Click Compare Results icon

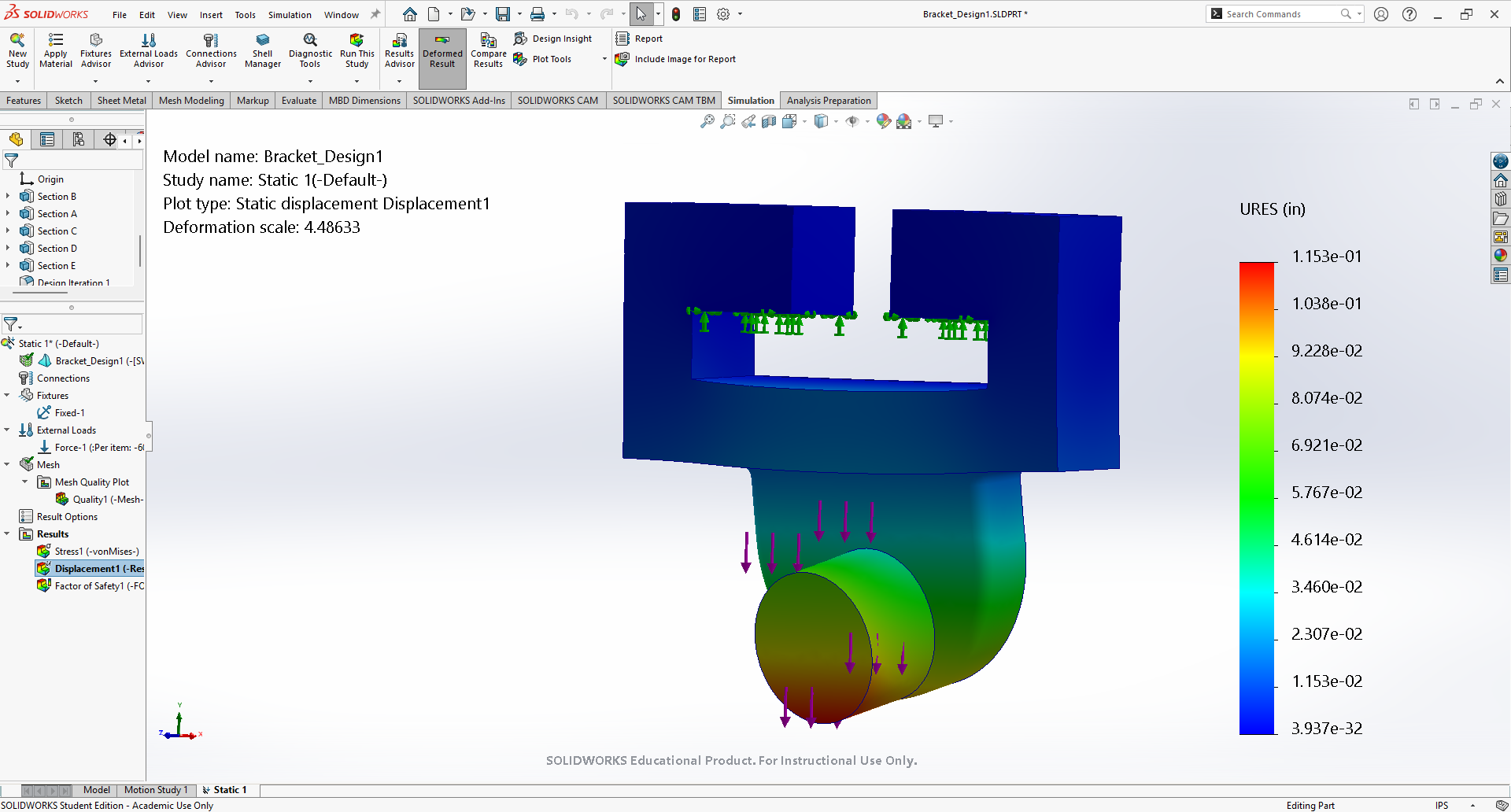pos(488,51)
